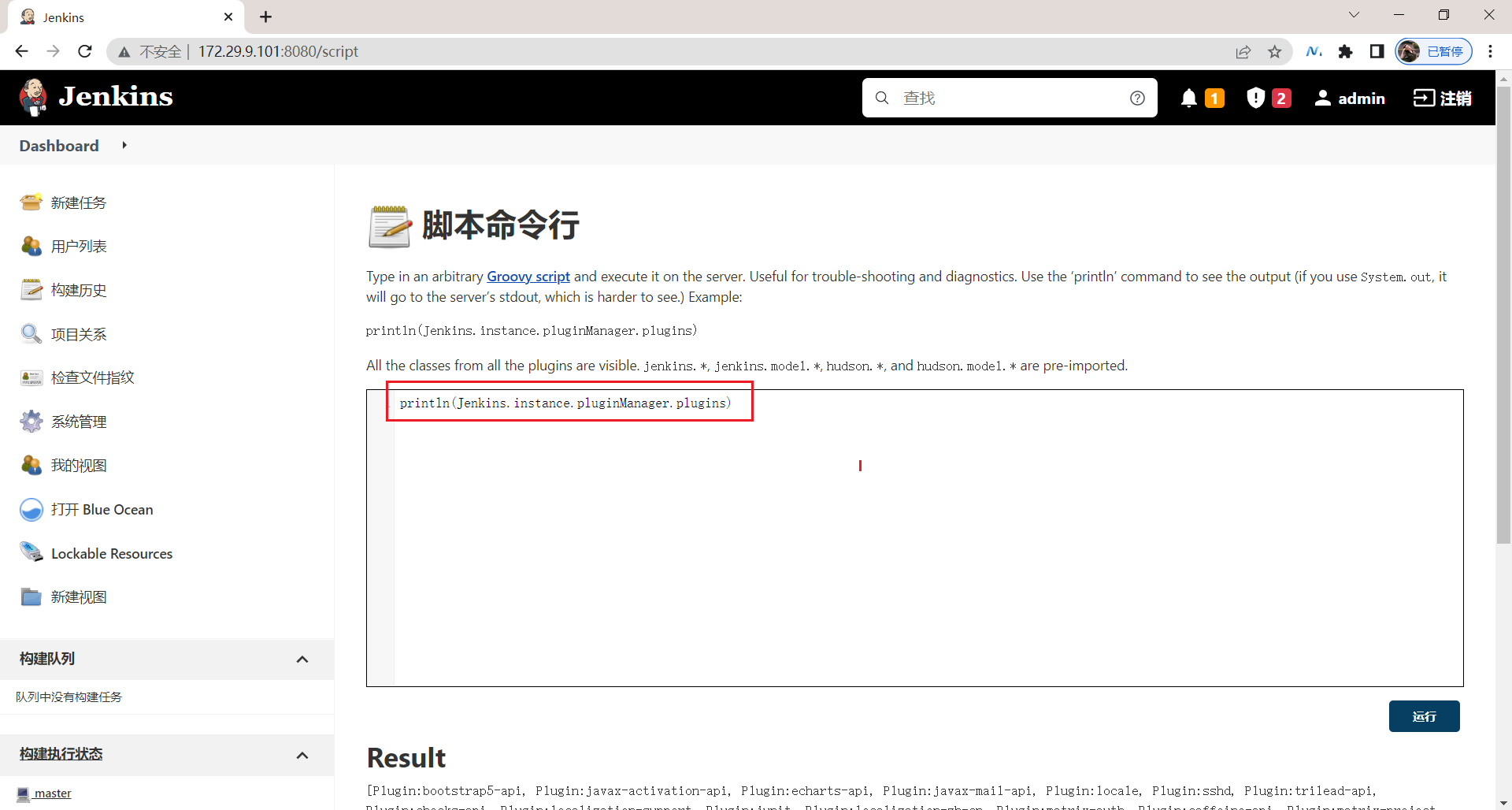Click the 构建历史 notepad icon
This screenshot has height=810, width=1512.
click(x=31, y=290)
